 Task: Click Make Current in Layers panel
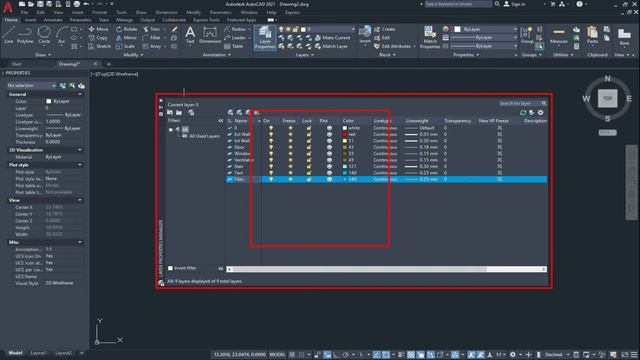coord(333,38)
